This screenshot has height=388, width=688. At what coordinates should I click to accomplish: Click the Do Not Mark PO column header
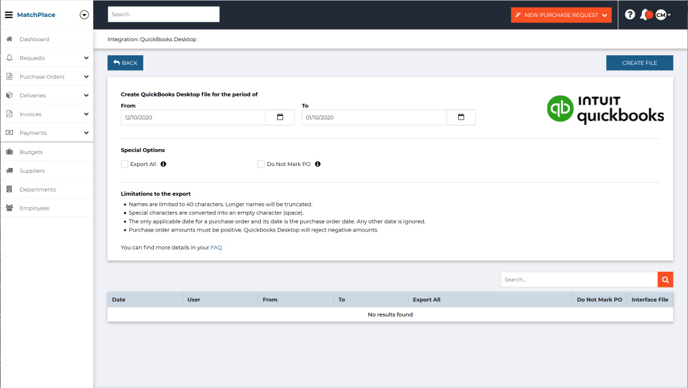click(599, 300)
